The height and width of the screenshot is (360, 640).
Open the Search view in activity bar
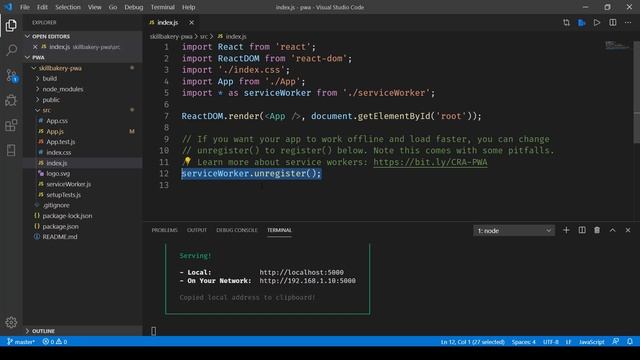coord(11,50)
